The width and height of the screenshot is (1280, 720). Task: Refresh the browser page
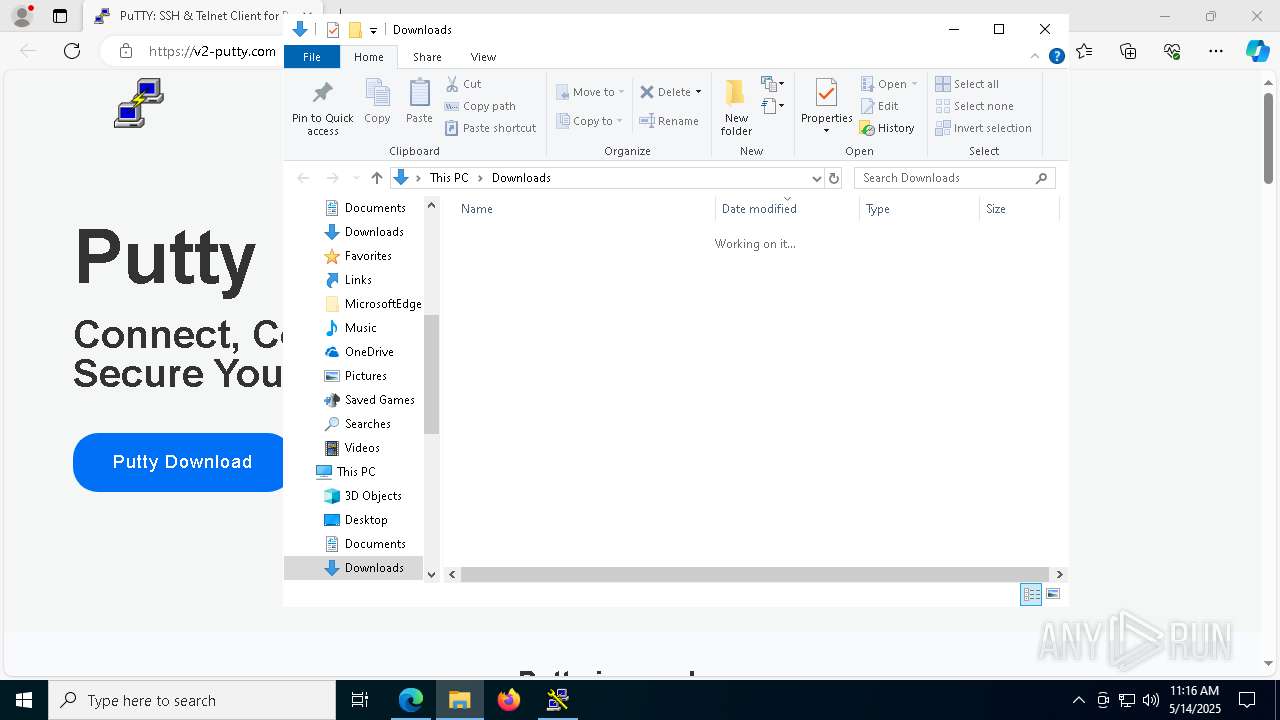72,51
